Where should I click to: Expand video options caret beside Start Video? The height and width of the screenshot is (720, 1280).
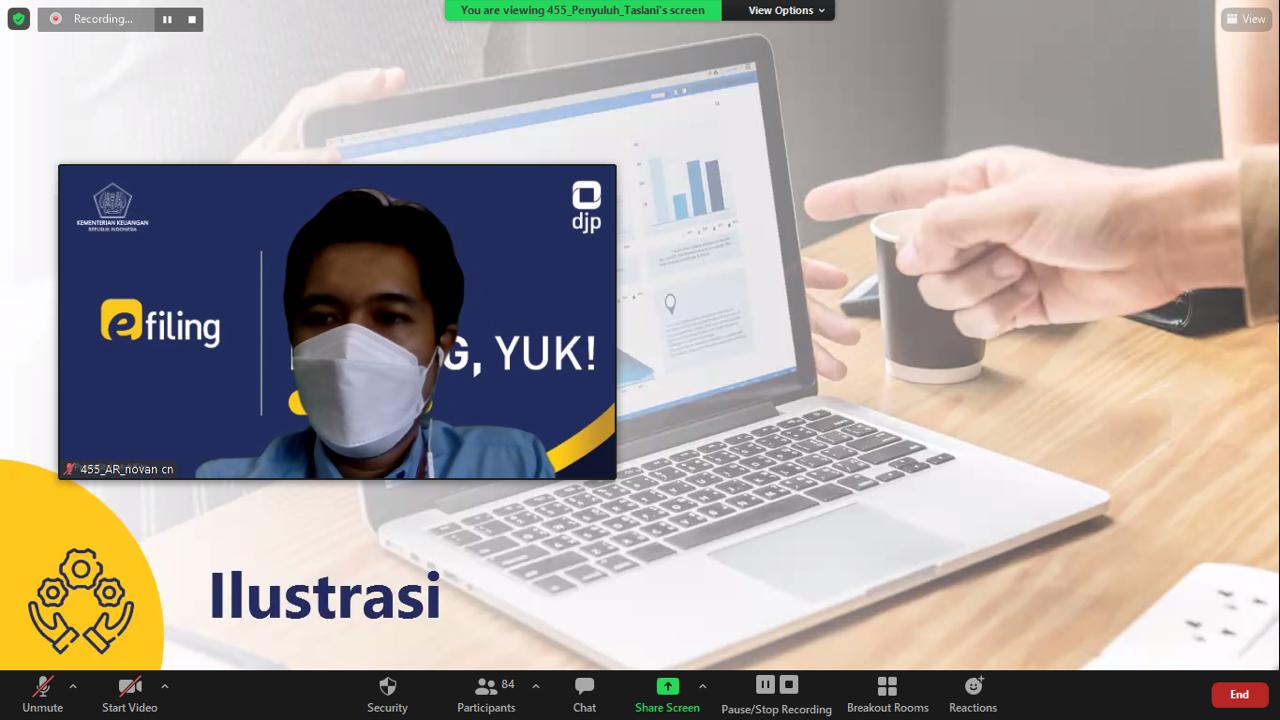coord(165,686)
